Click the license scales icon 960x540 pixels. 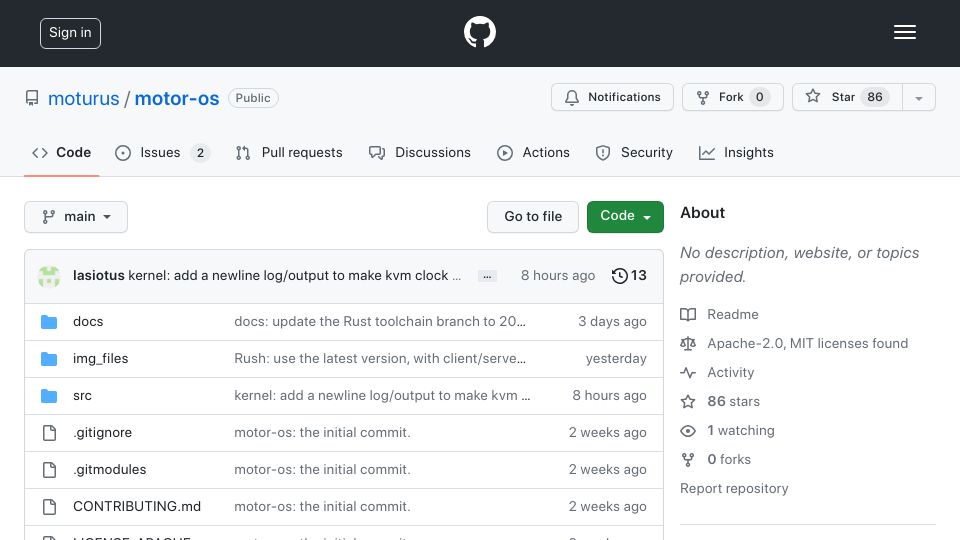[688, 343]
